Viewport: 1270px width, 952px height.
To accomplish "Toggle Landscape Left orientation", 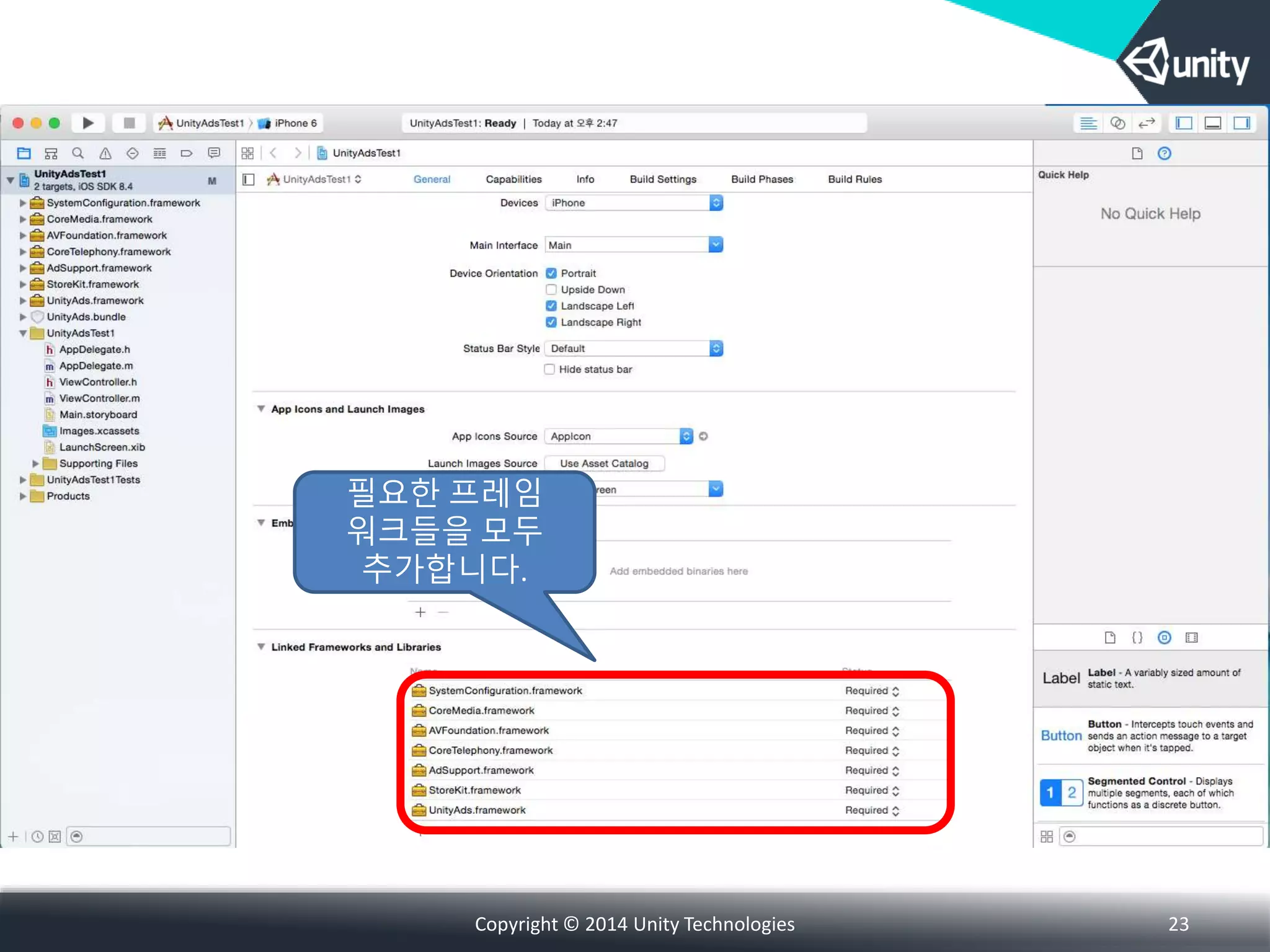I will [x=551, y=306].
